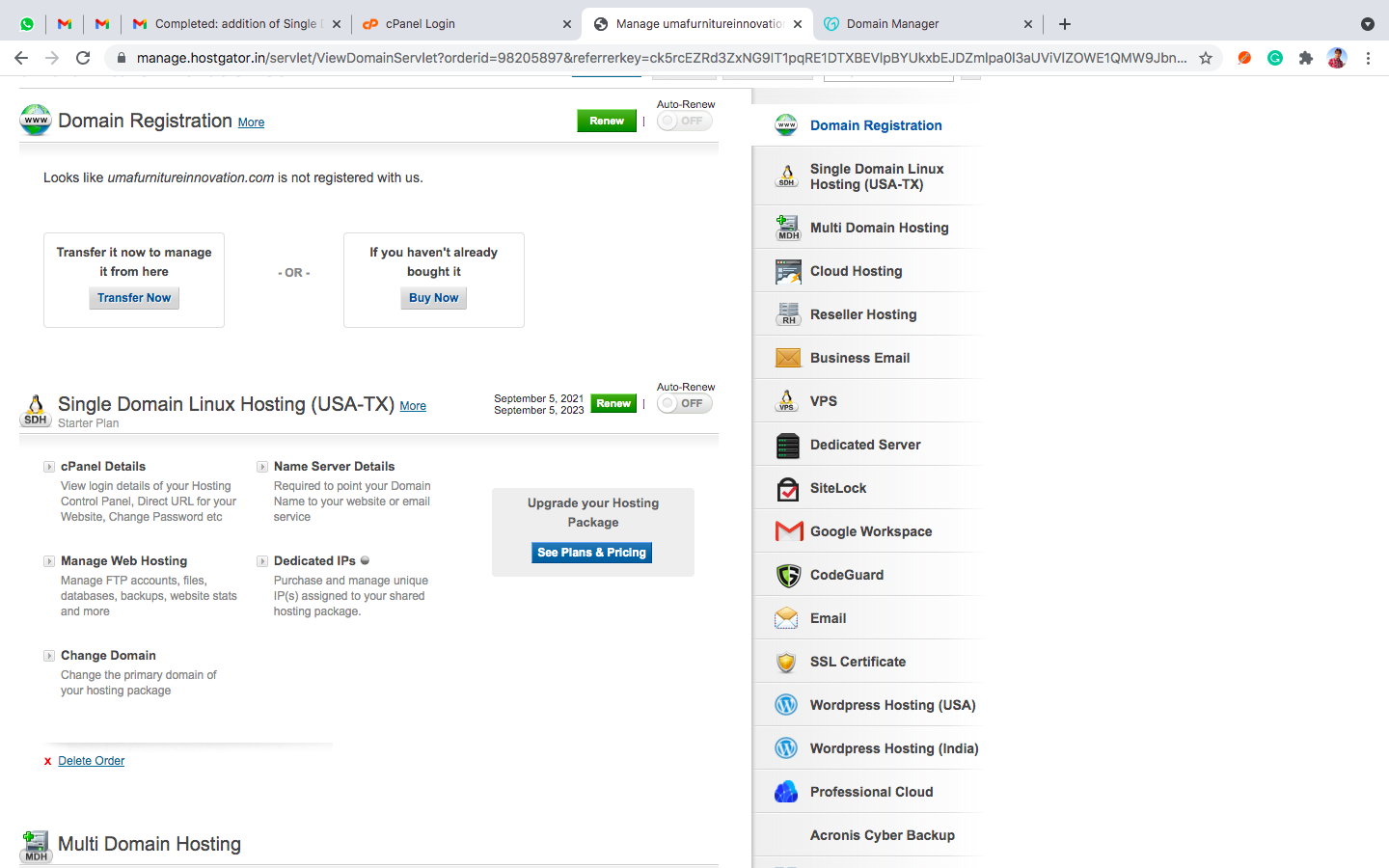Expand Manage Web Hosting arrow
1389x868 pixels.
[49, 561]
